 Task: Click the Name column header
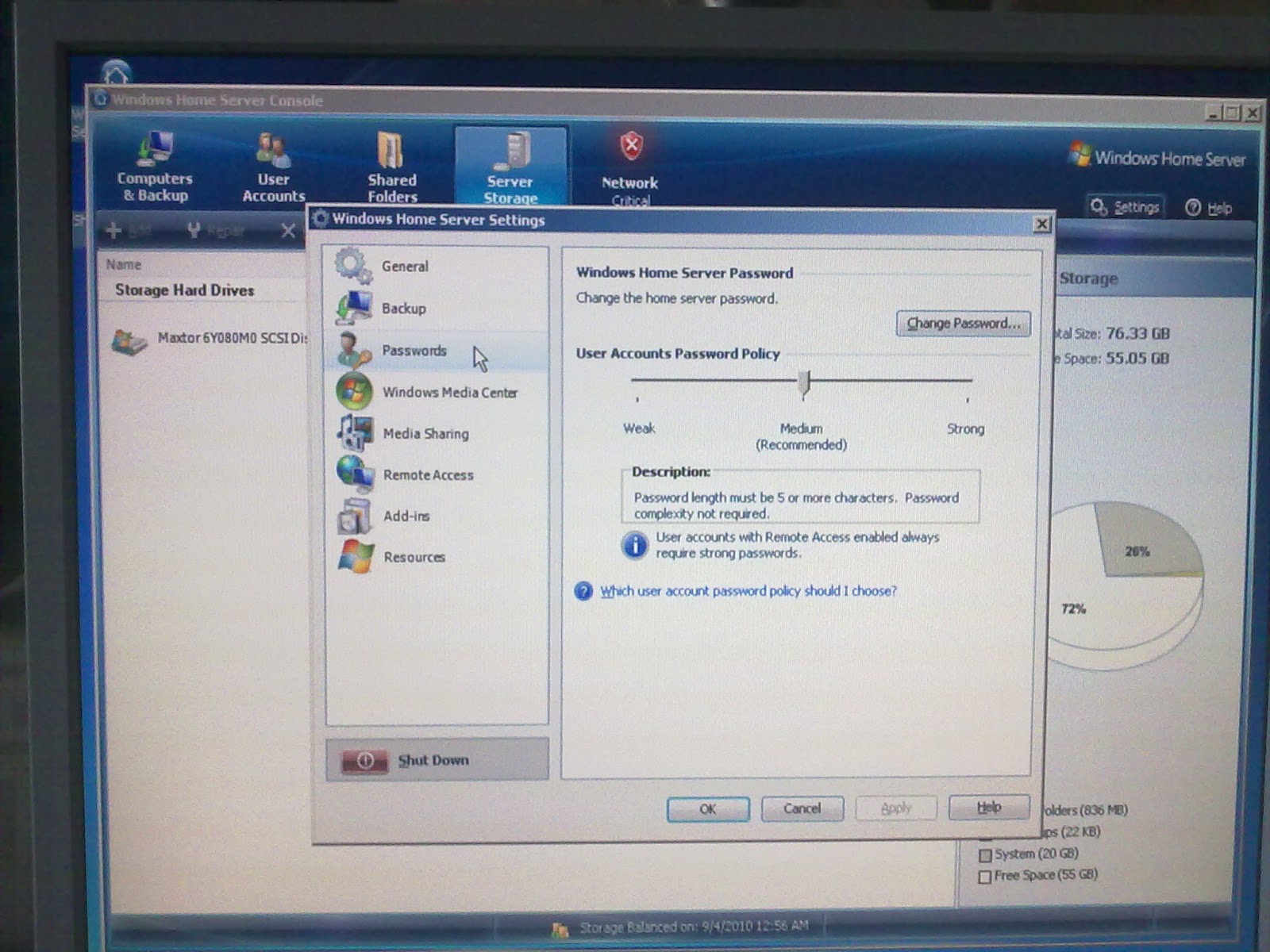point(124,264)
